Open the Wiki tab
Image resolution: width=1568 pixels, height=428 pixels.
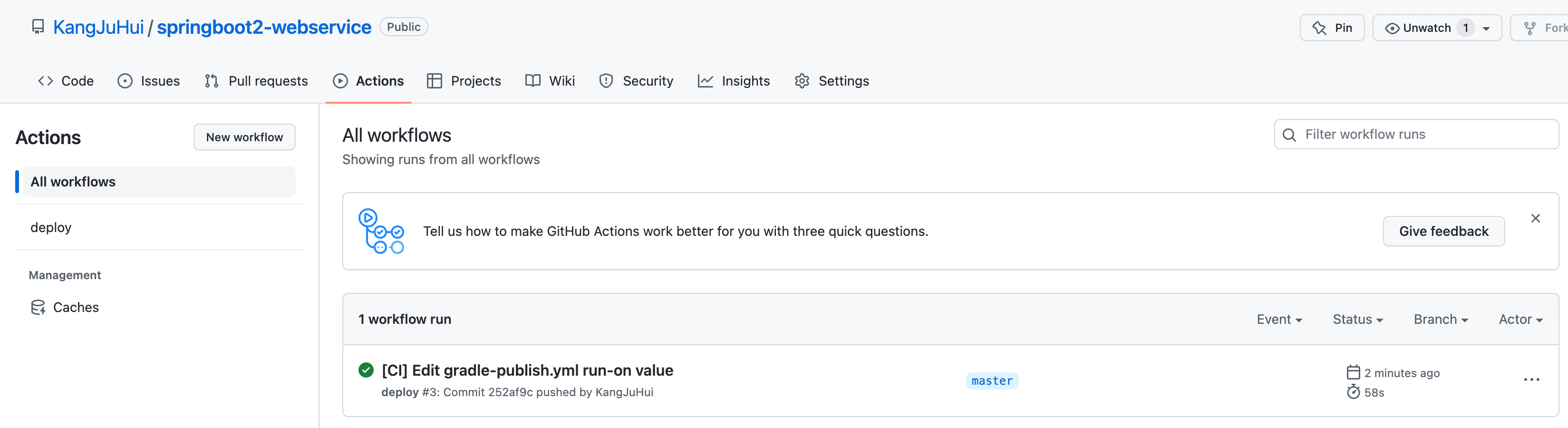(x=550, y=81)
